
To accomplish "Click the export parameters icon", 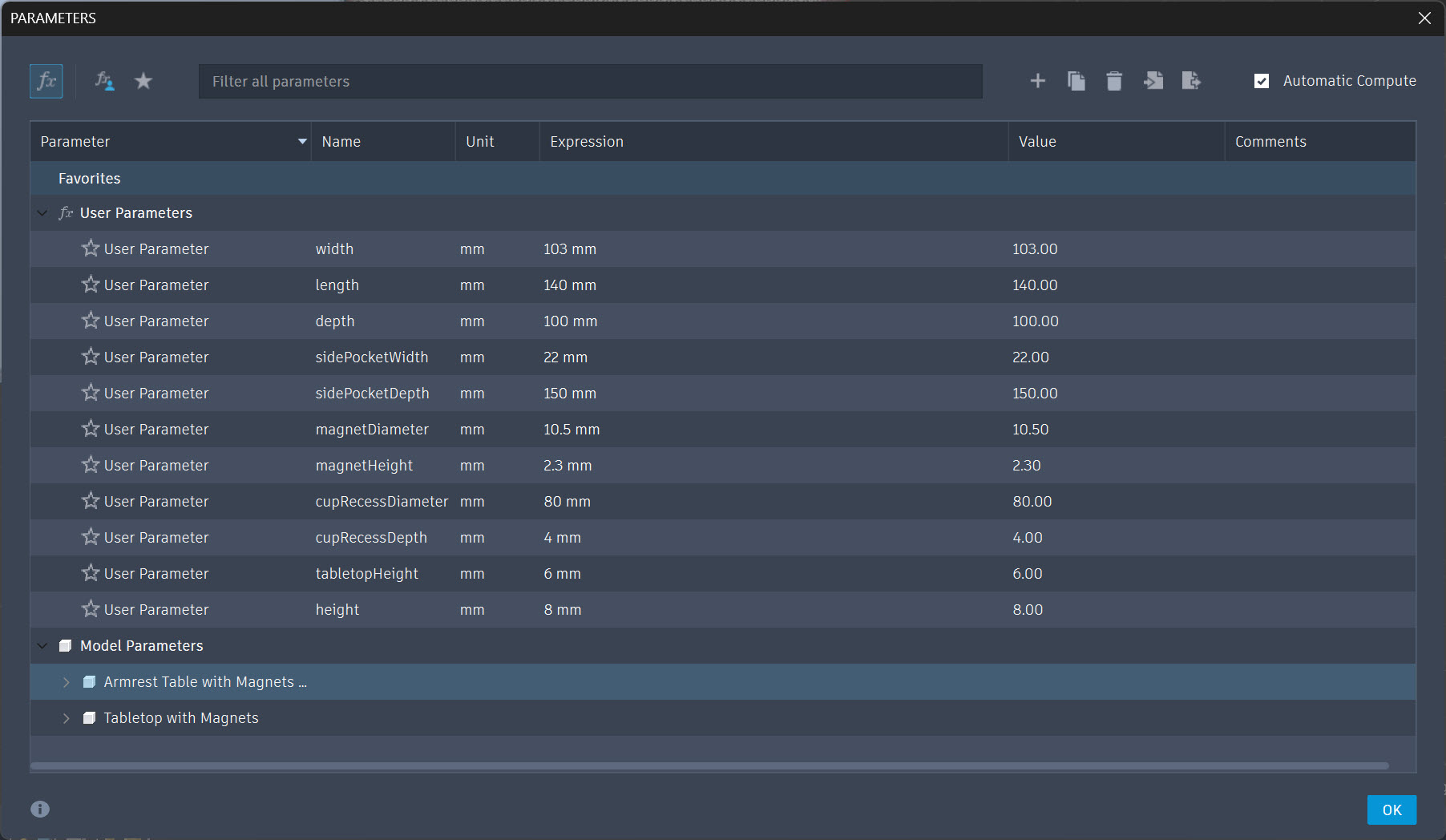I will click(x=1192, y=81).
